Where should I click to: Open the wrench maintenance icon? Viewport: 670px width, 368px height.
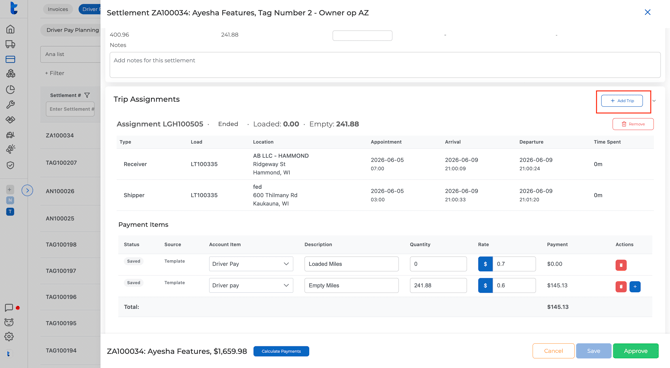10,104
